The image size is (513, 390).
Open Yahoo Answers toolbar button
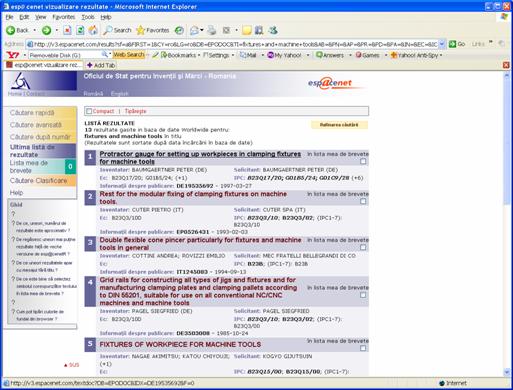pos(330,55)
